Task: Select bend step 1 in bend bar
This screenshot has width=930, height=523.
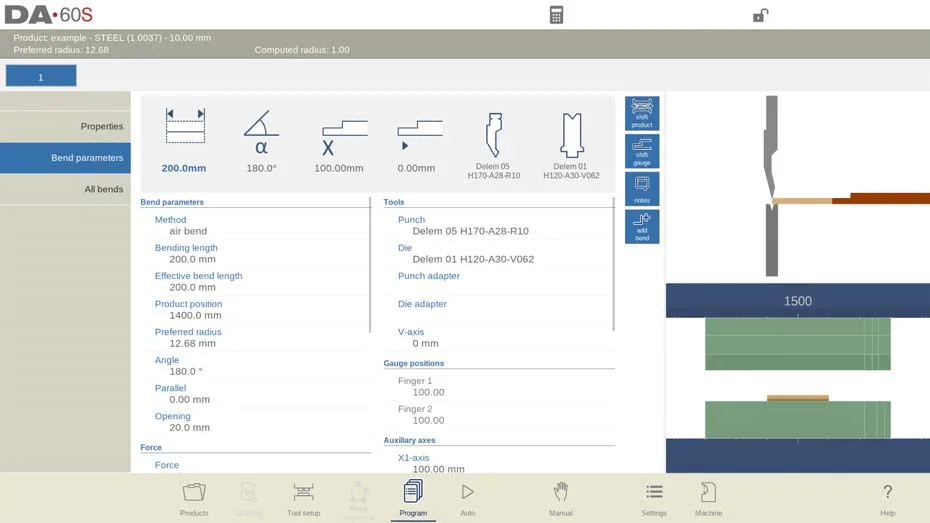Action: (41, 76)
